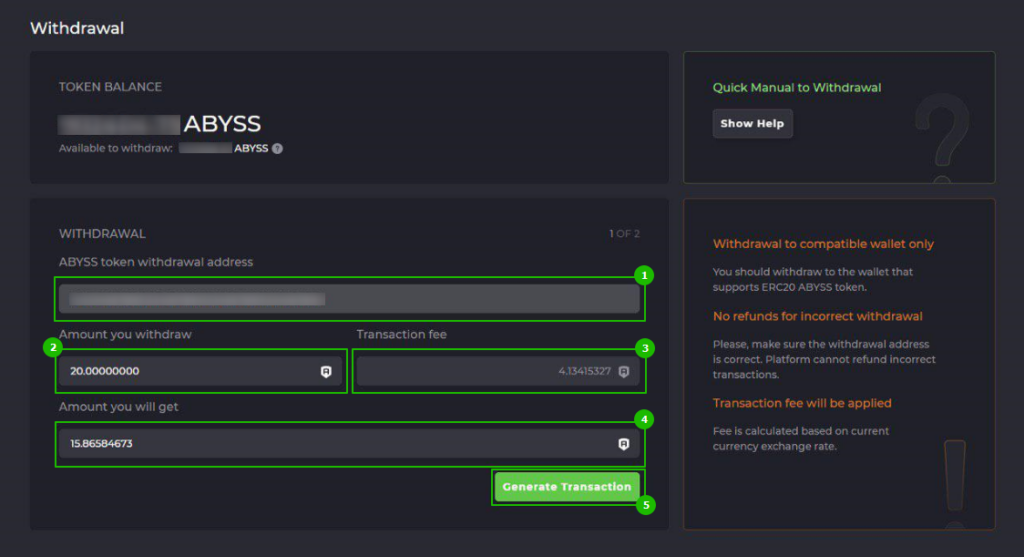
Task: Click the platform cannot refund notice text
Action: [x=824, y=359]
